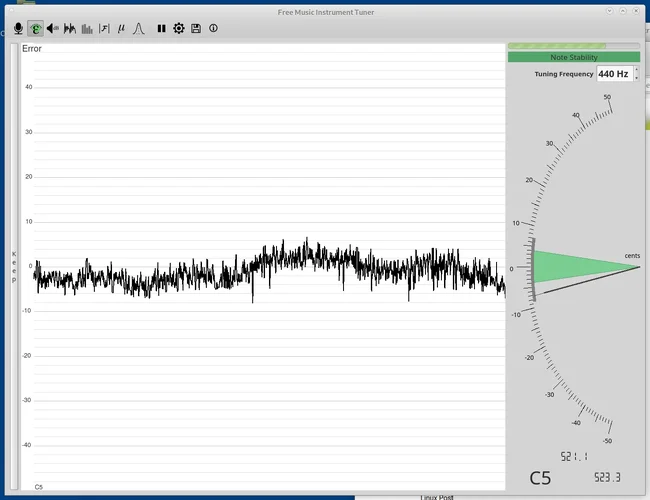This screenshot has height=500, width=650.
Task: Increase tuning frequency with up arrow
Action: (x=636, y=70)
